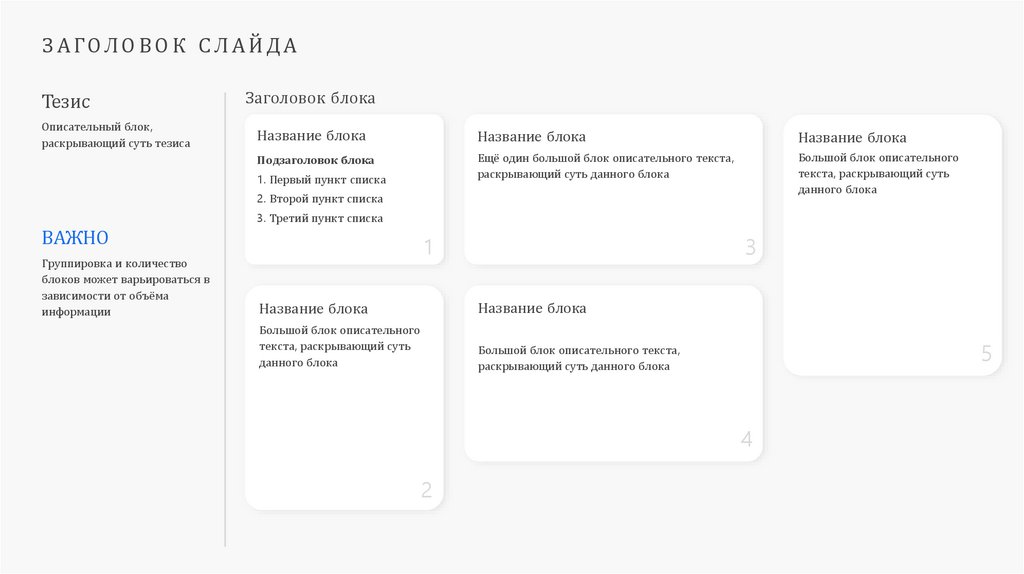The width and height of the screenshot is (1024, 574).
Task: Click the number 5 on the card
Action: point(986,354)
